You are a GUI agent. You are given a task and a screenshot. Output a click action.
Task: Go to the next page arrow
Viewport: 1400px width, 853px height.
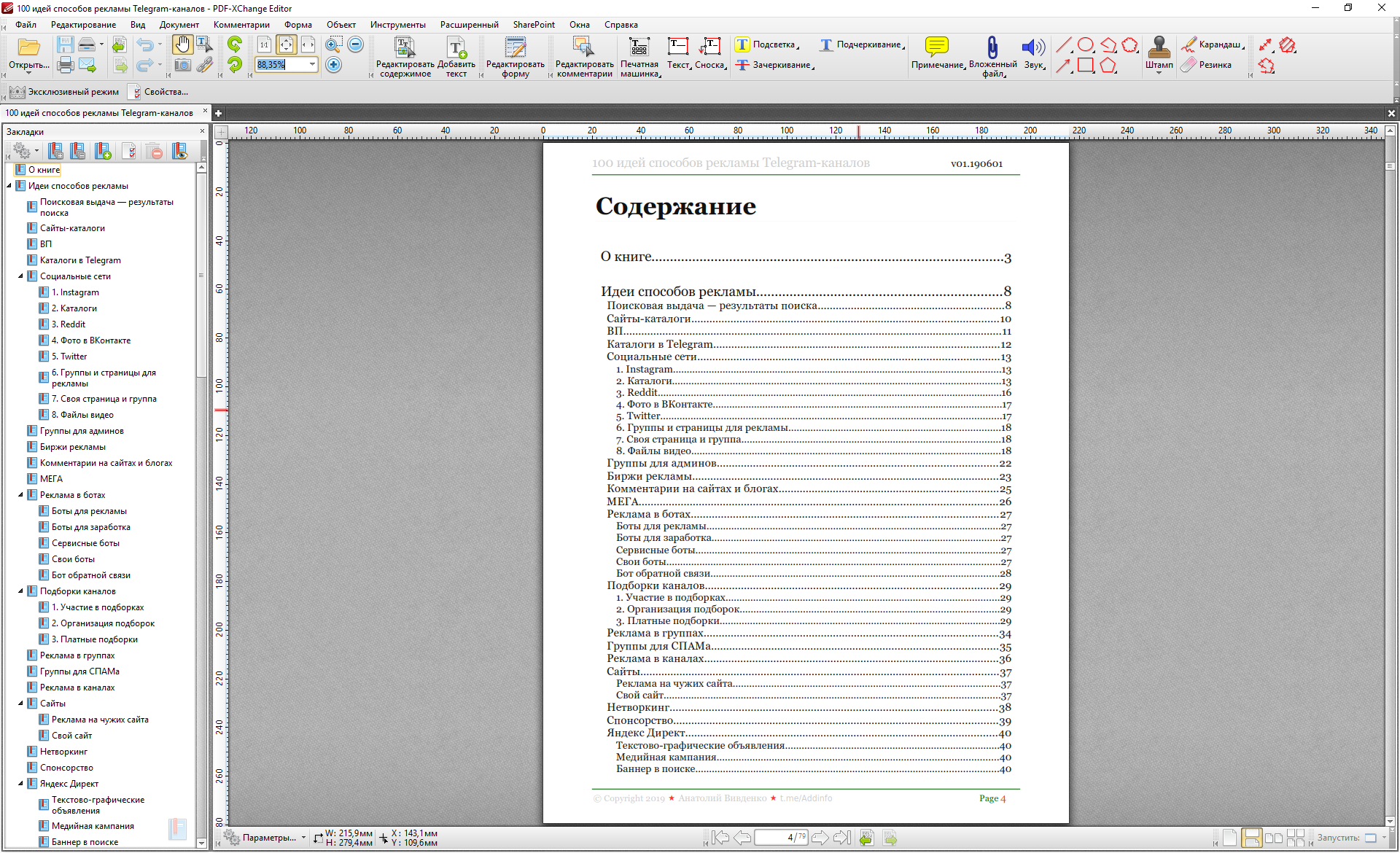click(820, 838)
